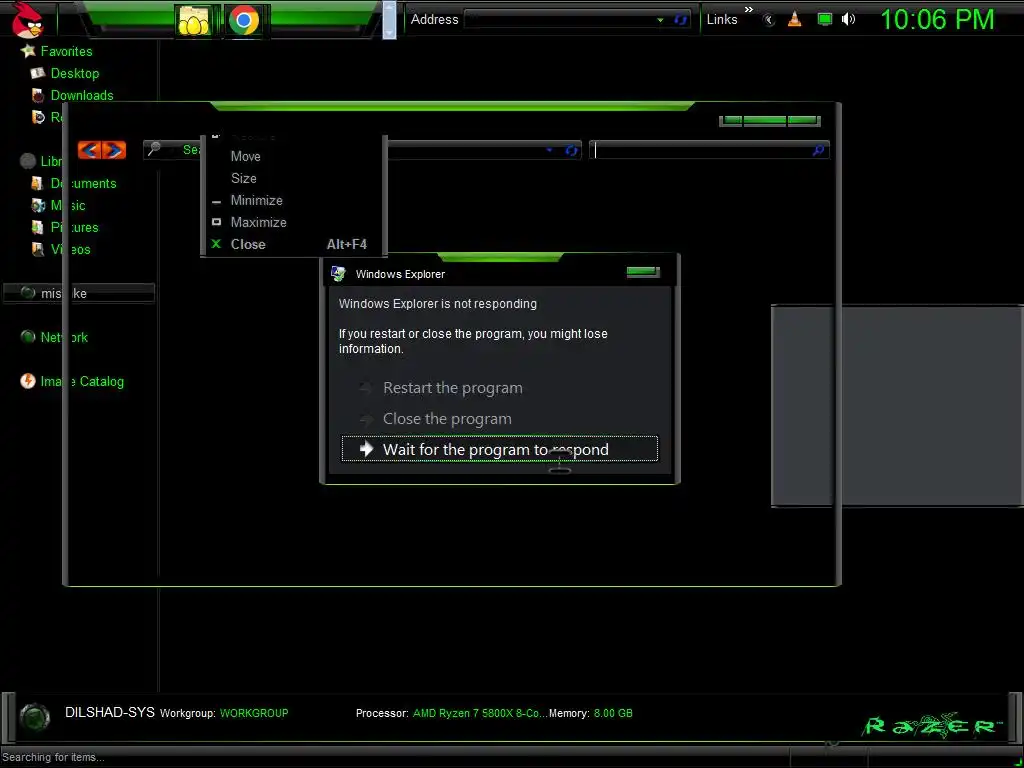Click the taskbar vertical scroll handle beside Address
The height and width of the screenshot is (768, 1024).
point(389,20)
